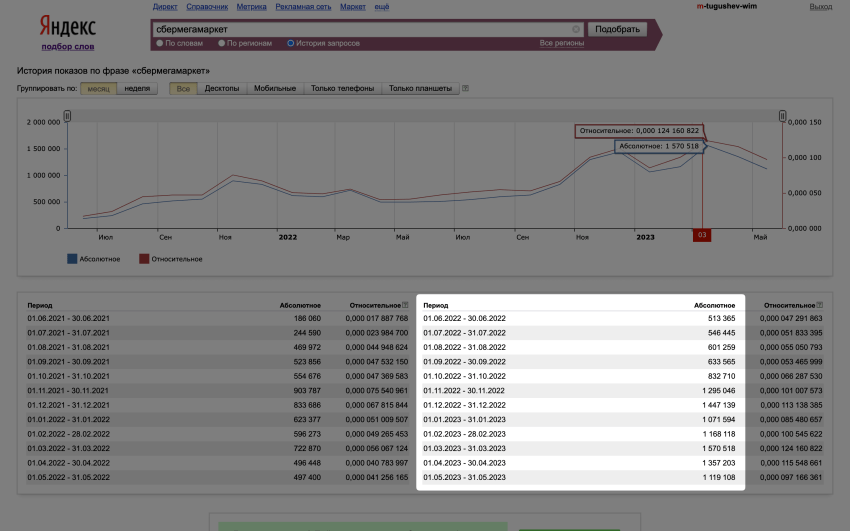
Task: Click the Яндекс logo
Action: 68,27
